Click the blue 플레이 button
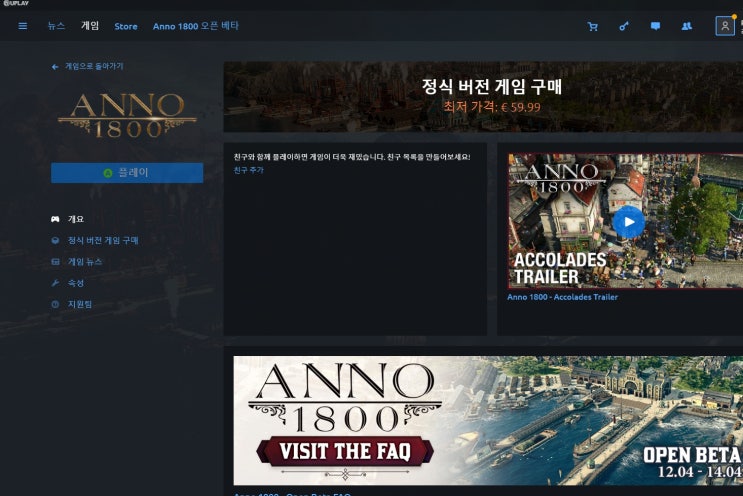This screenshot has height=496, width=743. pyautogui.click(x=127, y=173)
